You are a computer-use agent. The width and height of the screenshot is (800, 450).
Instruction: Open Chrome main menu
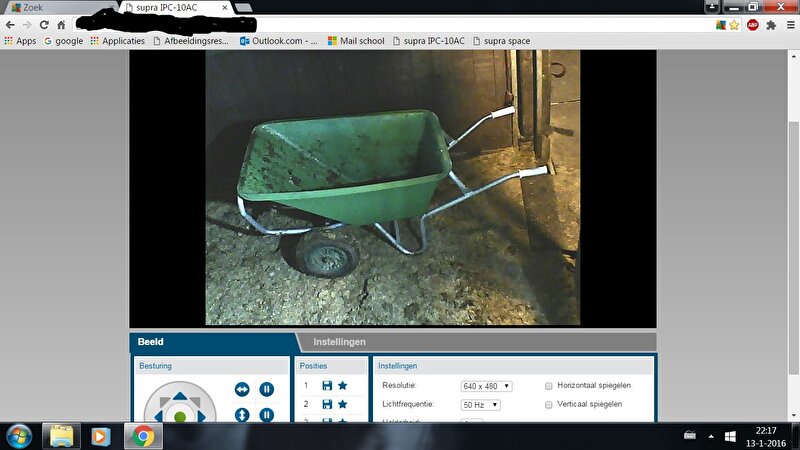(790, 25)
